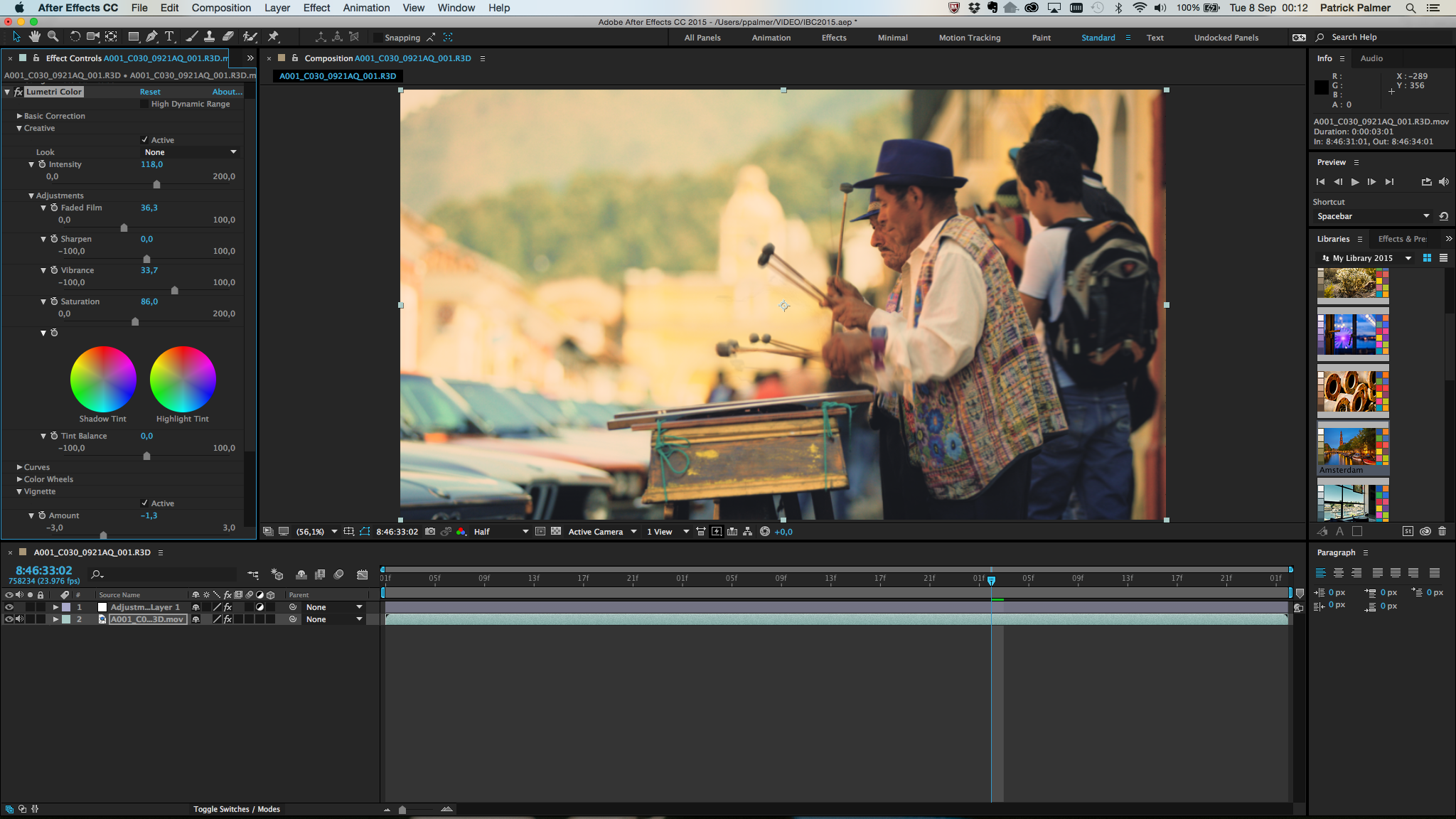
Task: Enable motion blur switch icon in timeline
Action: (338, 574)
